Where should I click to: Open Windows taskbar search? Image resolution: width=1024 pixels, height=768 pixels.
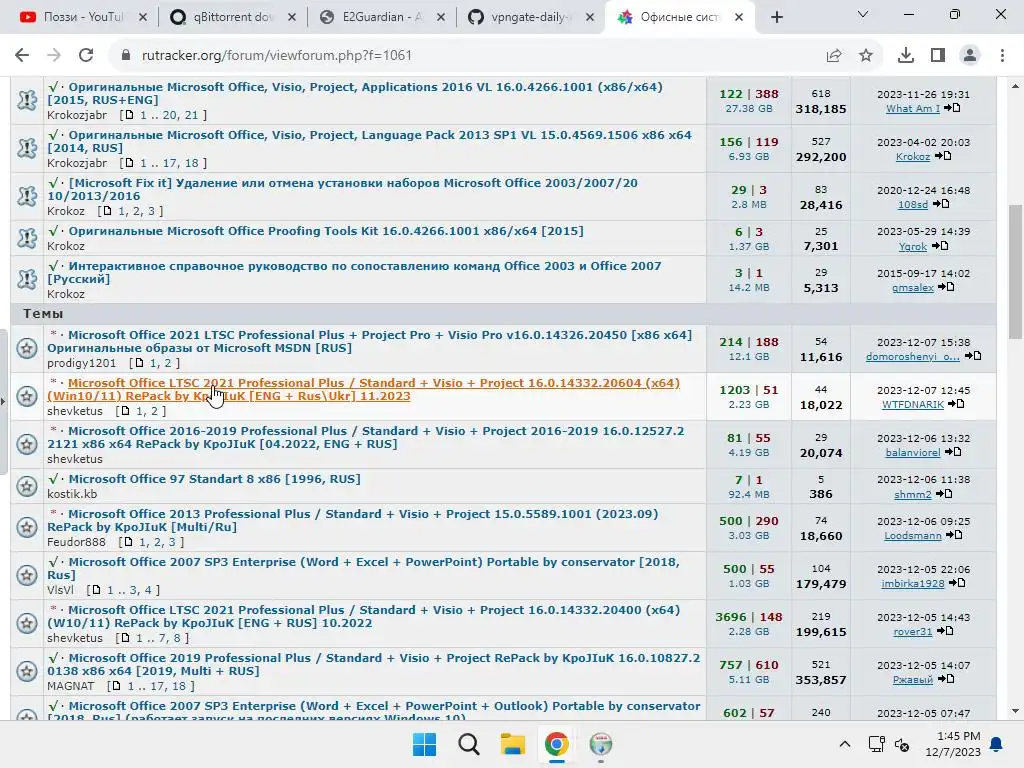tap(469, 744)
